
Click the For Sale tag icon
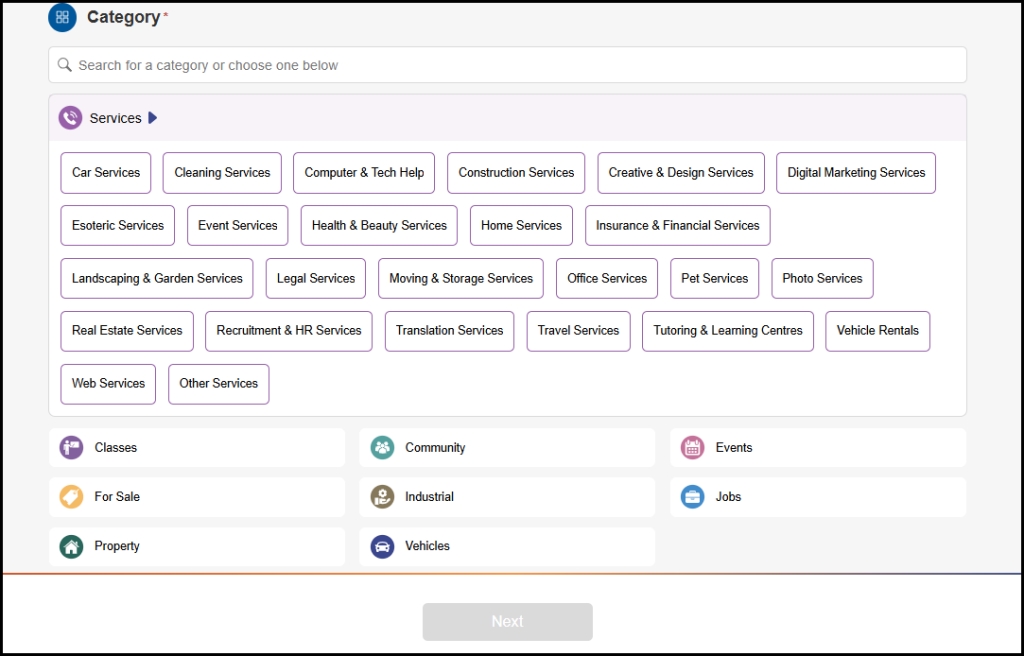[71, 497]
